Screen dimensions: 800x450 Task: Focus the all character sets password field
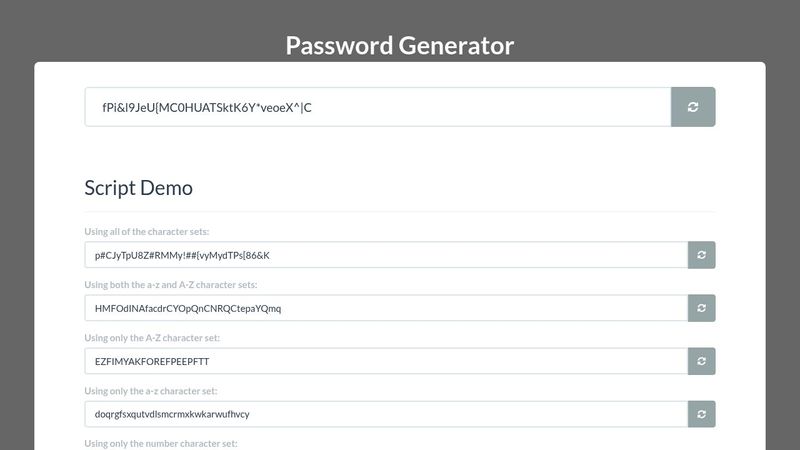tap(386, 255)
